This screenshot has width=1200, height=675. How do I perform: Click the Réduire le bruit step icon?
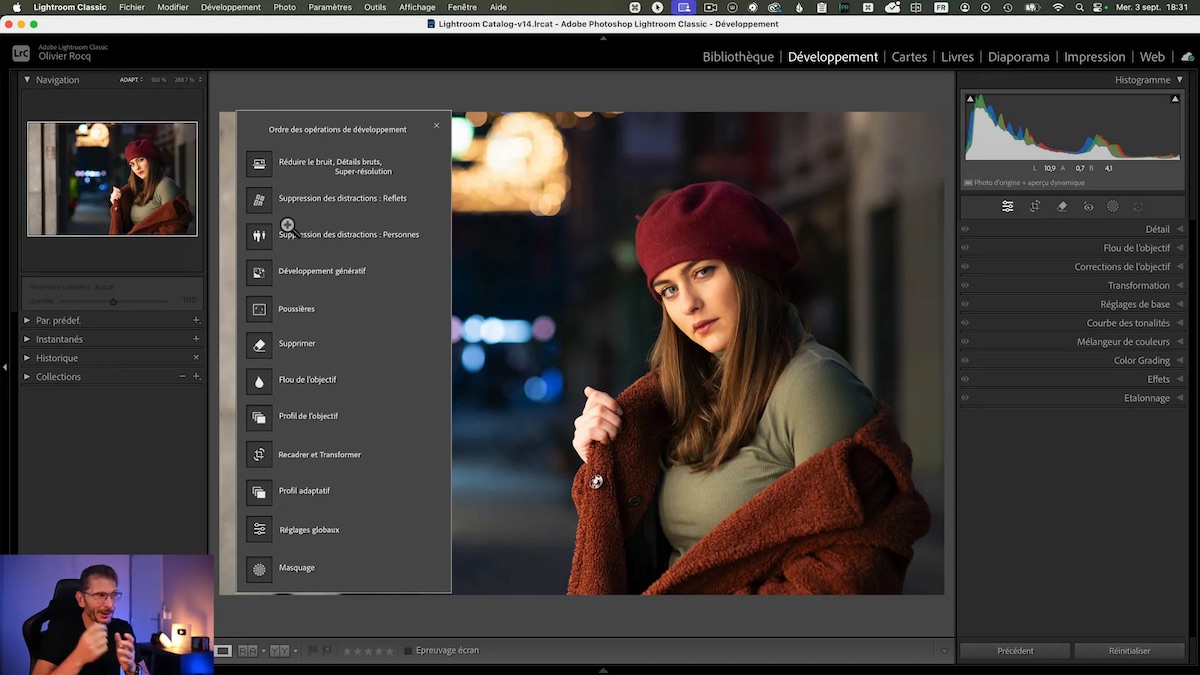point(259,163)
